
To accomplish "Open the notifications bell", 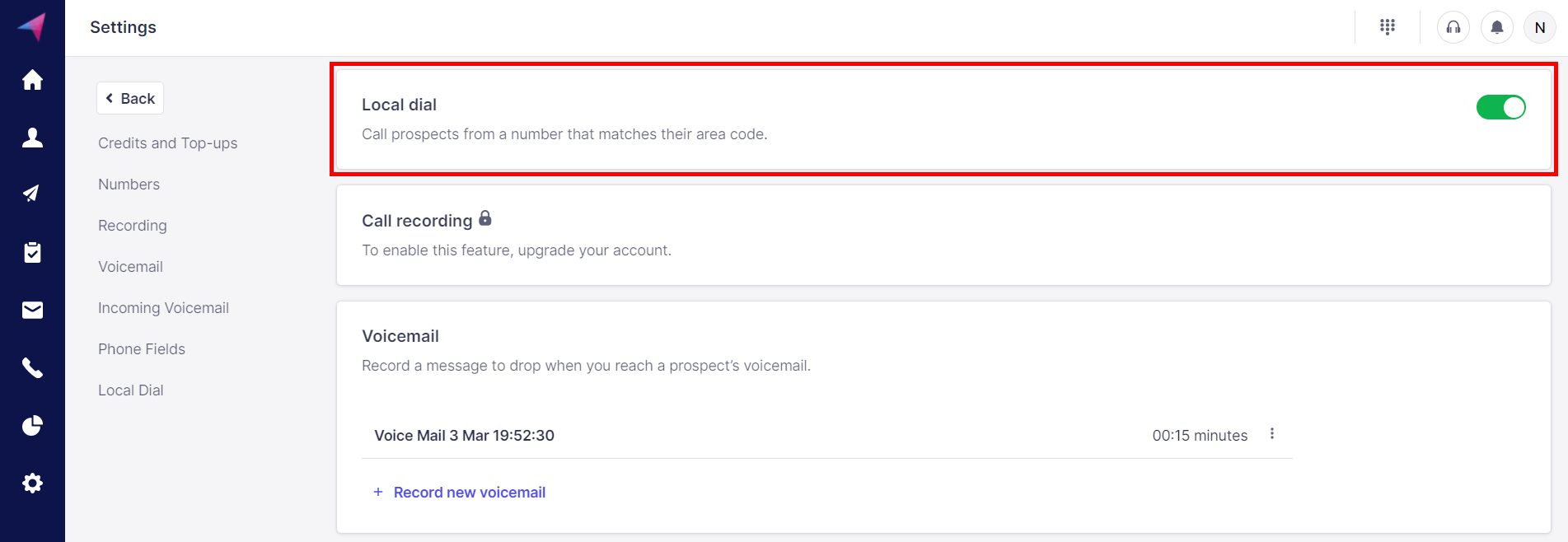I will click(x=1497, y=27).
